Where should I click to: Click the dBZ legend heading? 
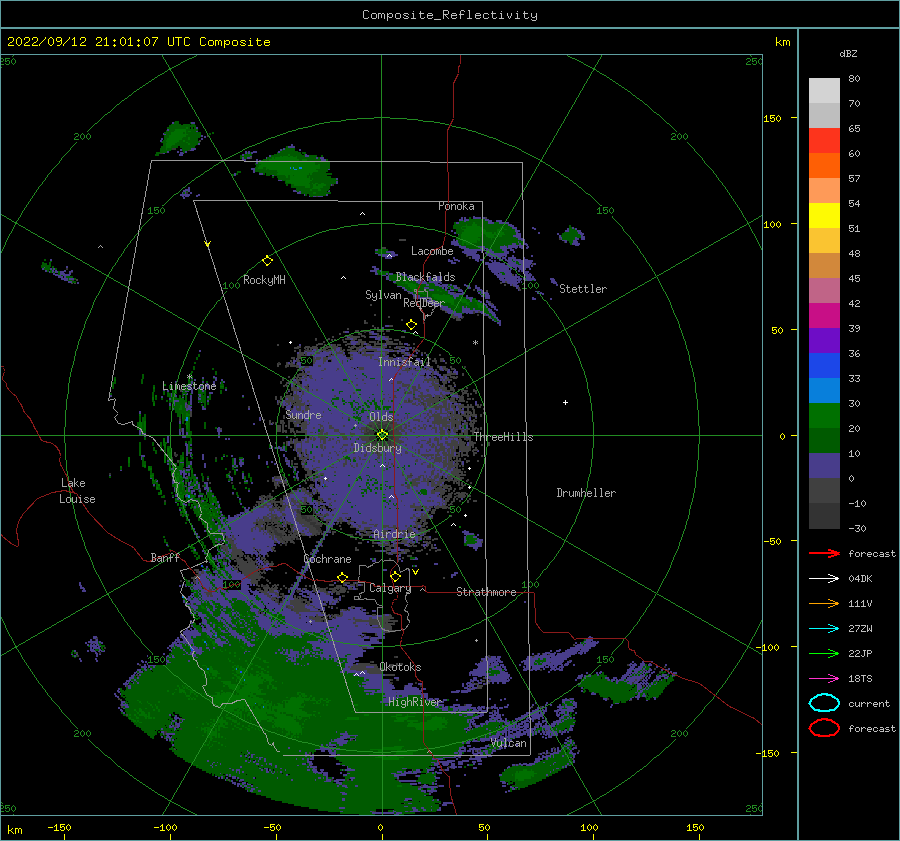coord(848,53)
